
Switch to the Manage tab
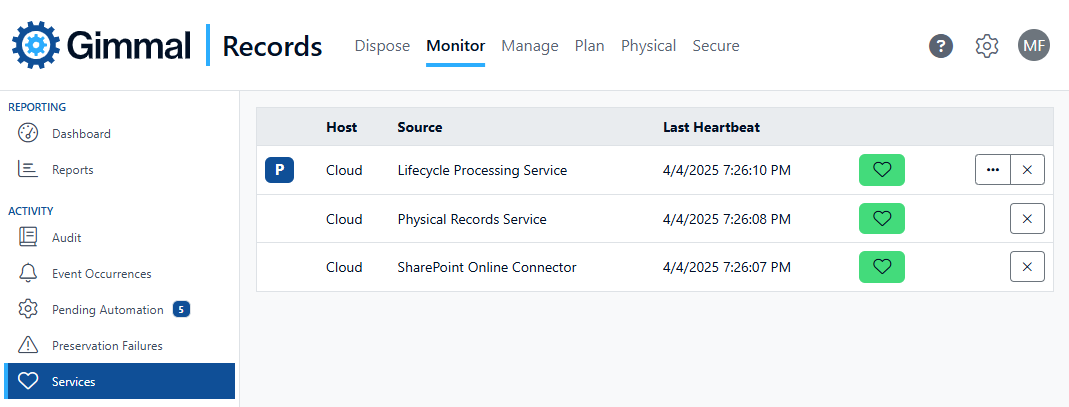coord(529,46)
